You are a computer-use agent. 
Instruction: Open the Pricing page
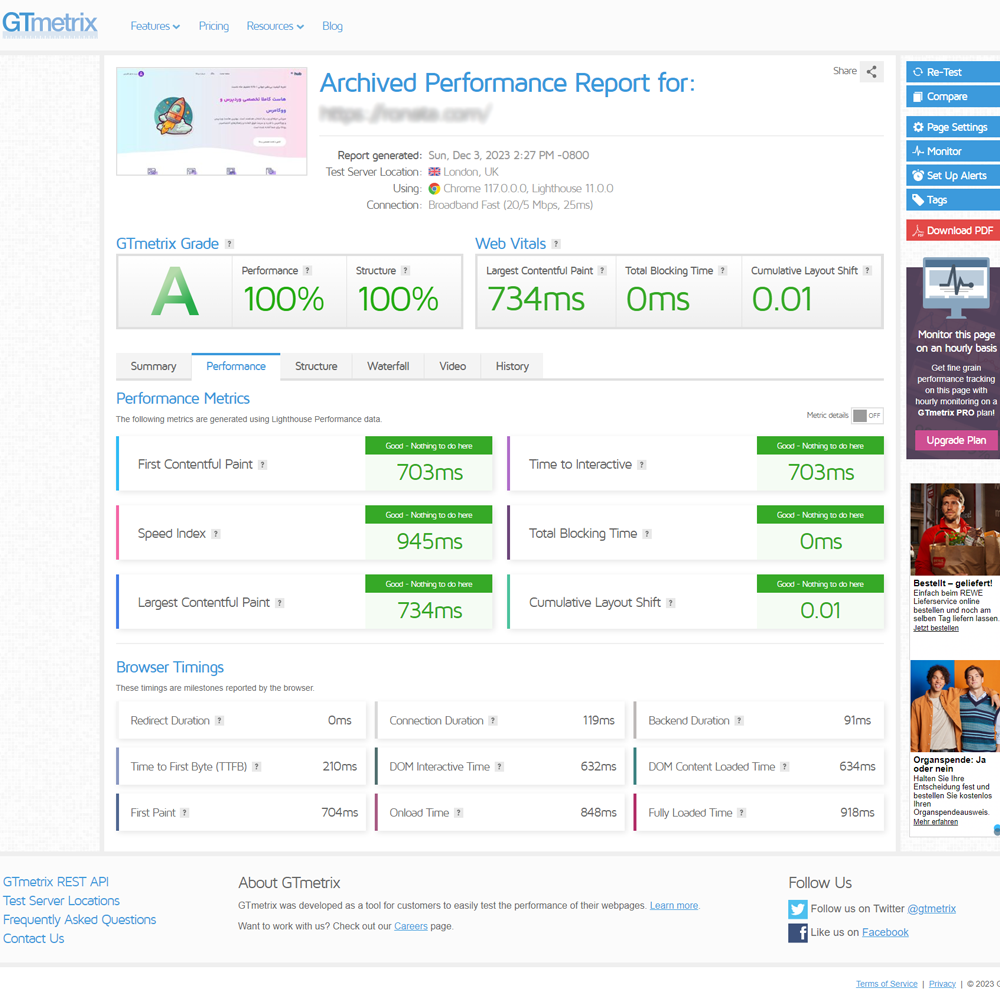point(214,26)
